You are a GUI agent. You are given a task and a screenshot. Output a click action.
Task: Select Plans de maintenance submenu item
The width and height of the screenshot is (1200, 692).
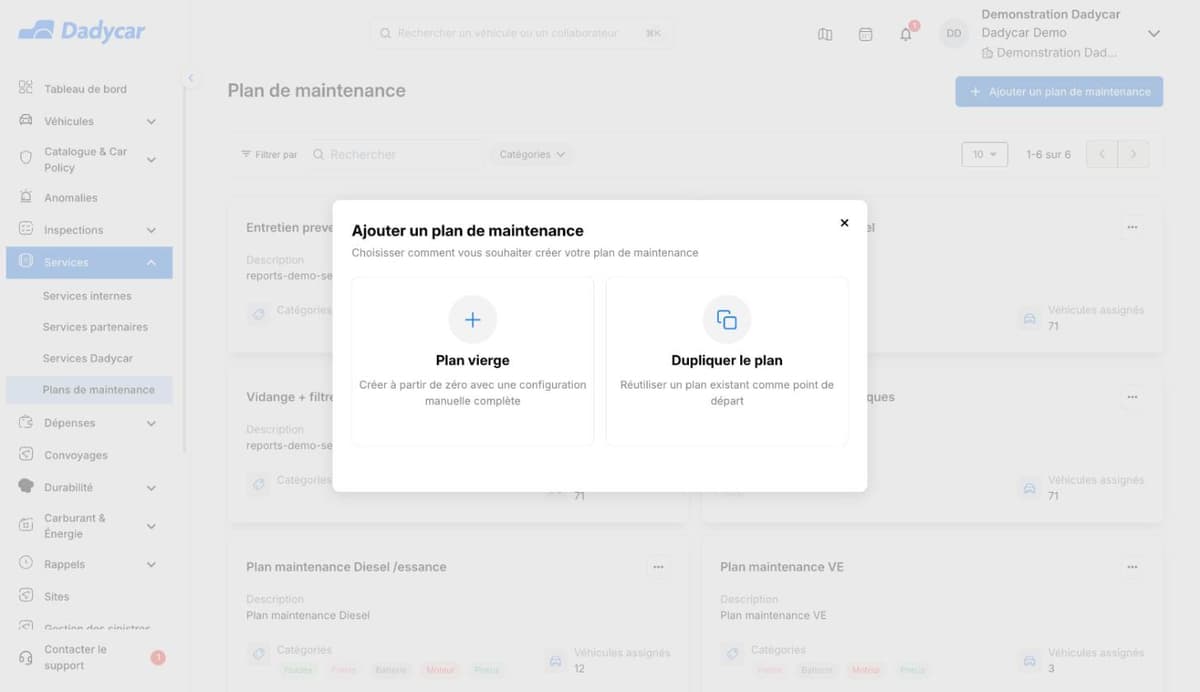tap(89, 390)
